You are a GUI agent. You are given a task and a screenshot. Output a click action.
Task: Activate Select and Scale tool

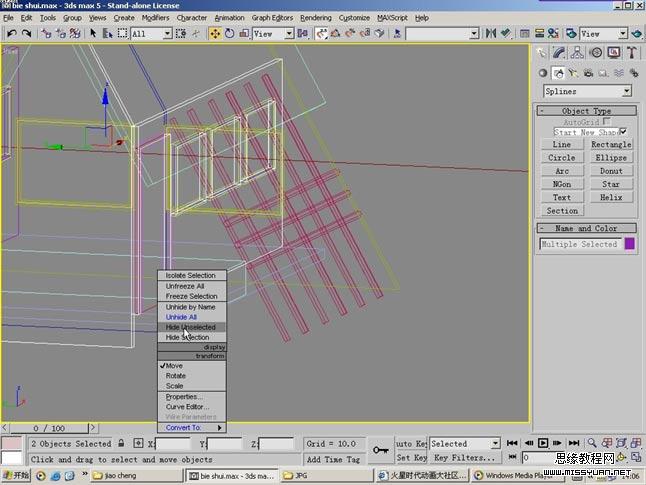(x=244, y=33)
